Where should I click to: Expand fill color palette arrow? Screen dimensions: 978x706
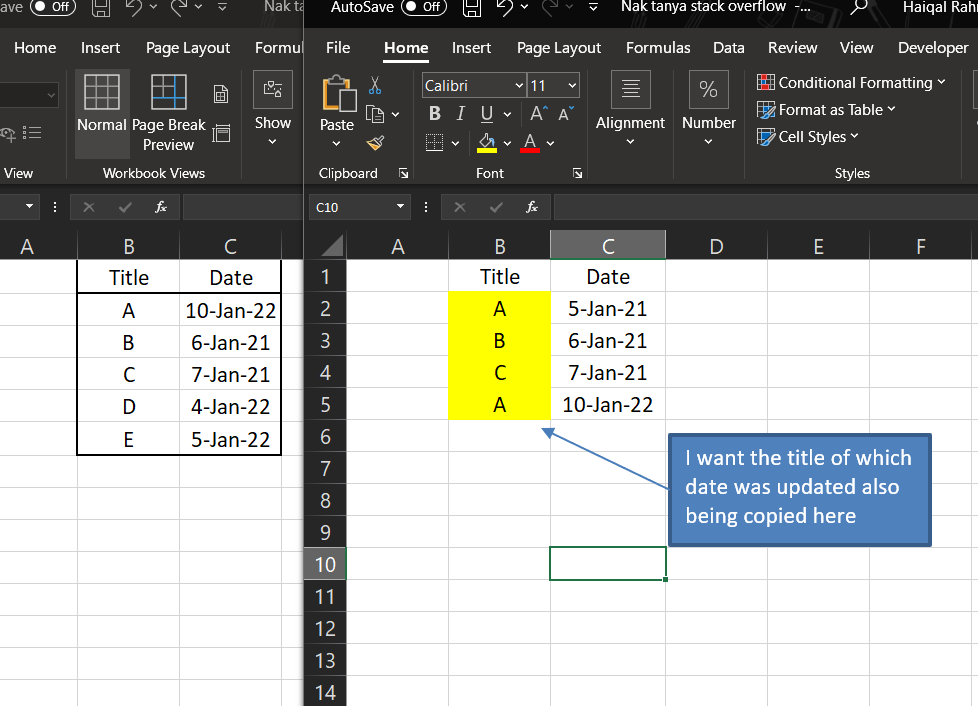pos(507,143)
